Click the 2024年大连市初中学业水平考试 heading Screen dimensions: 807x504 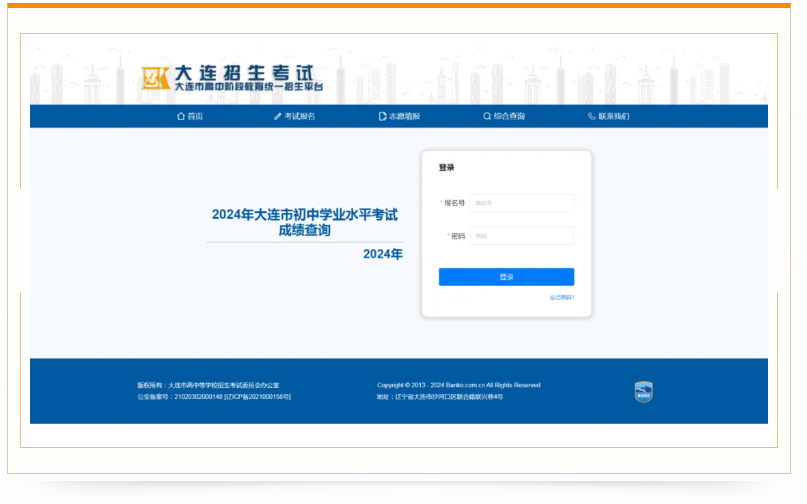click(x=305, y=214)
